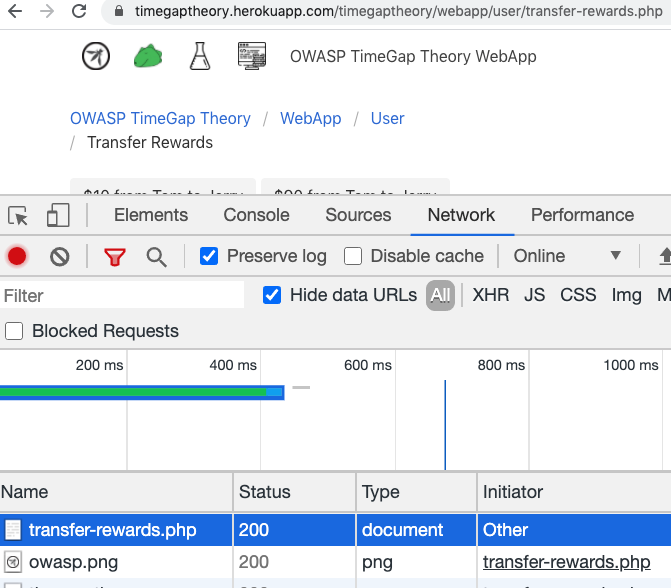Clear the network log
The width and height of the screenshot is (671, 588).
point(59,257)
